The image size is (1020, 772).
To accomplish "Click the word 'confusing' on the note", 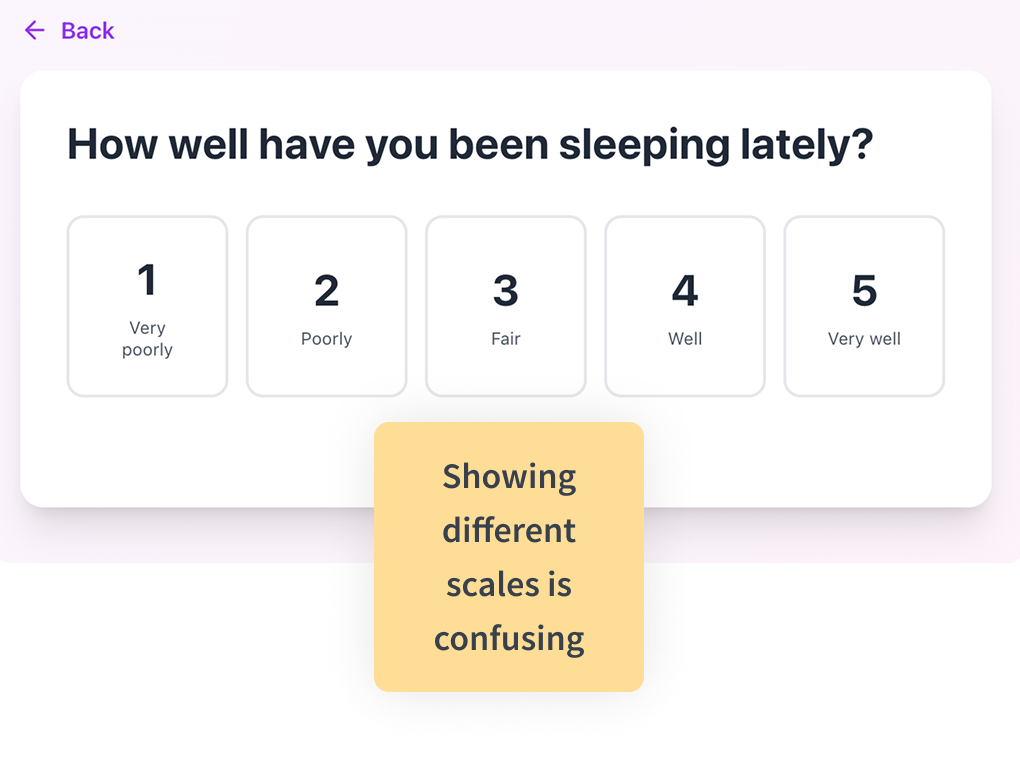I will point(509,639).
